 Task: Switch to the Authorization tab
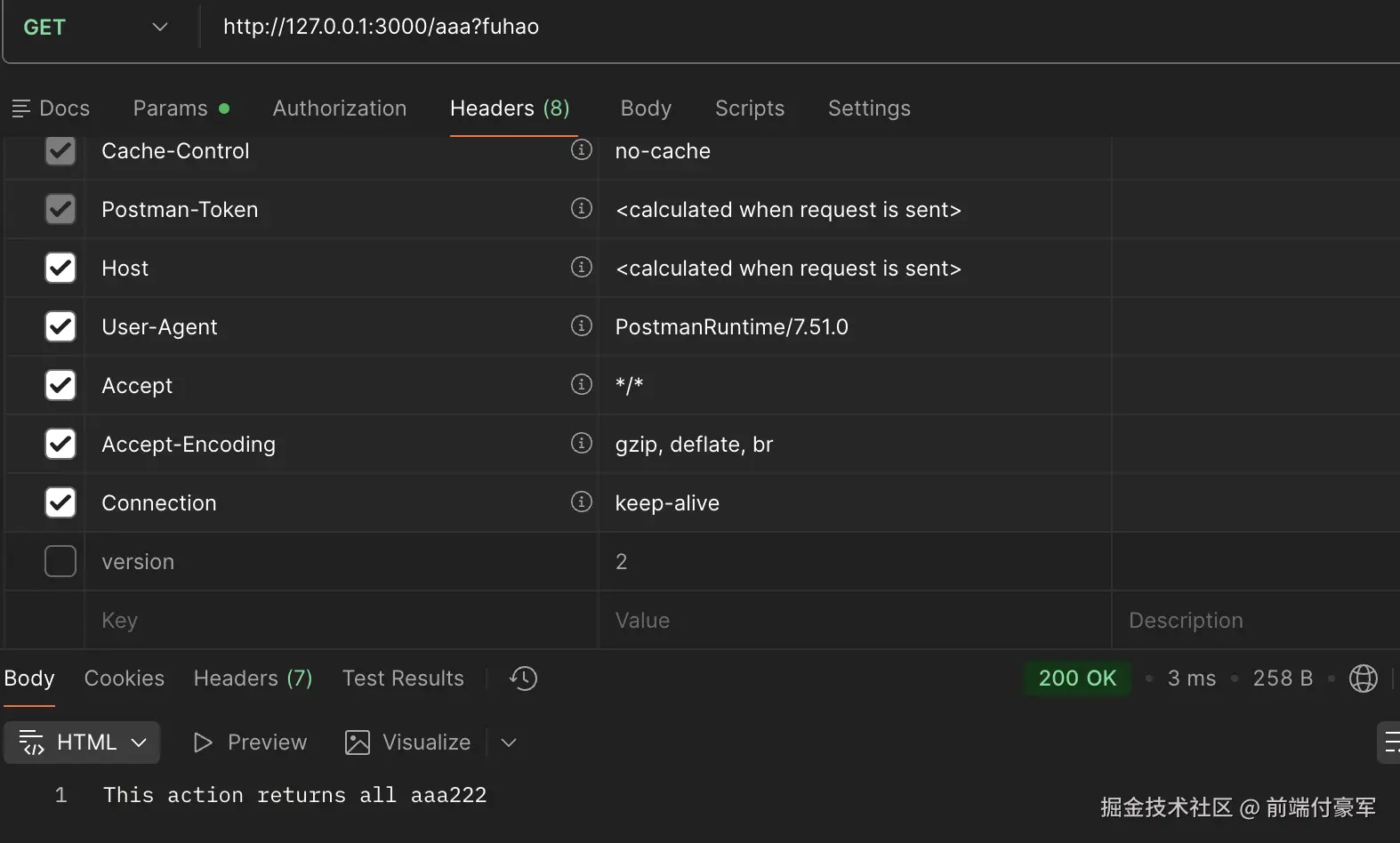[339, 108]
